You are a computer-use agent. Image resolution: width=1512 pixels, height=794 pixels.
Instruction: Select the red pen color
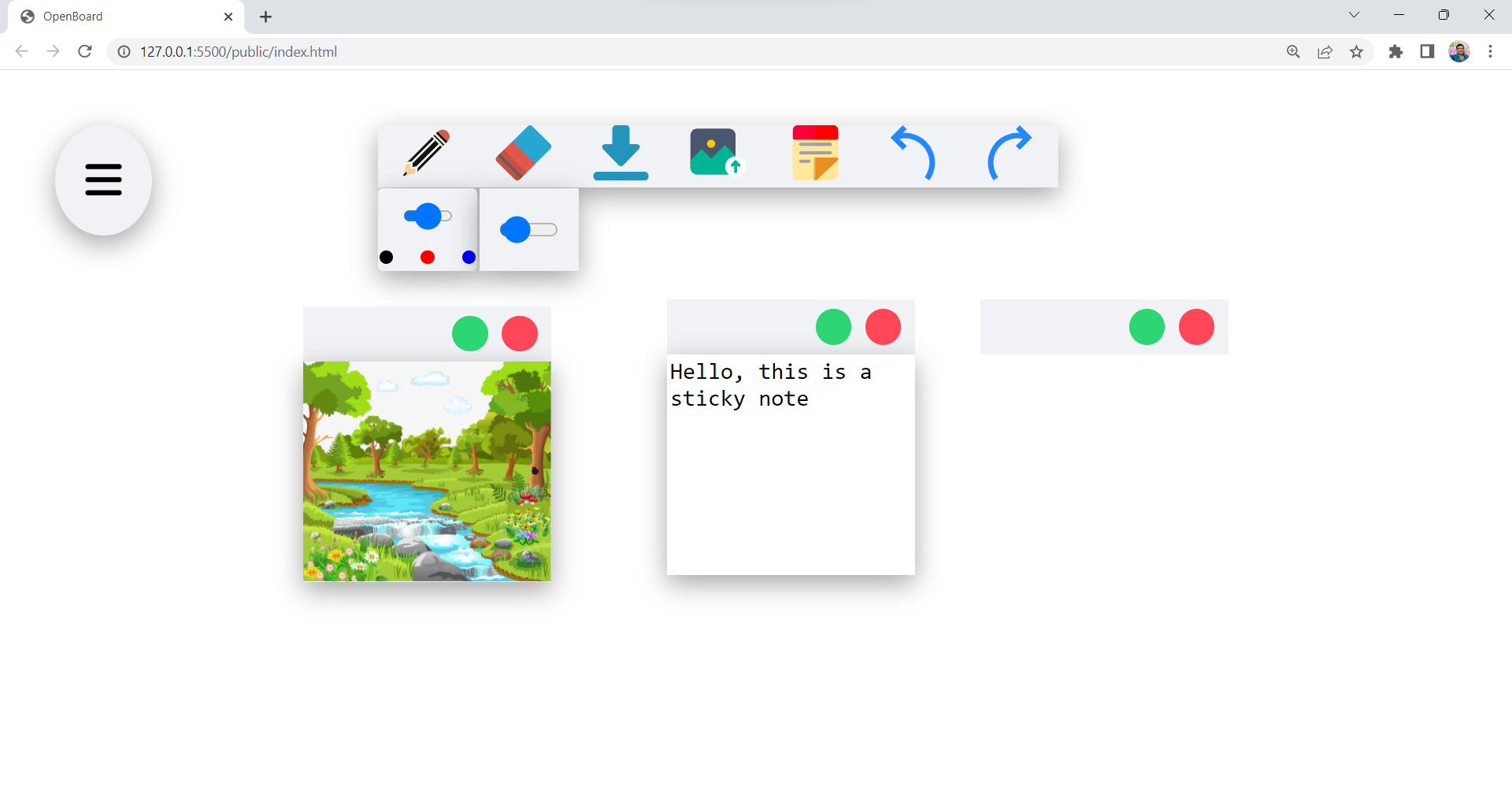427,256
